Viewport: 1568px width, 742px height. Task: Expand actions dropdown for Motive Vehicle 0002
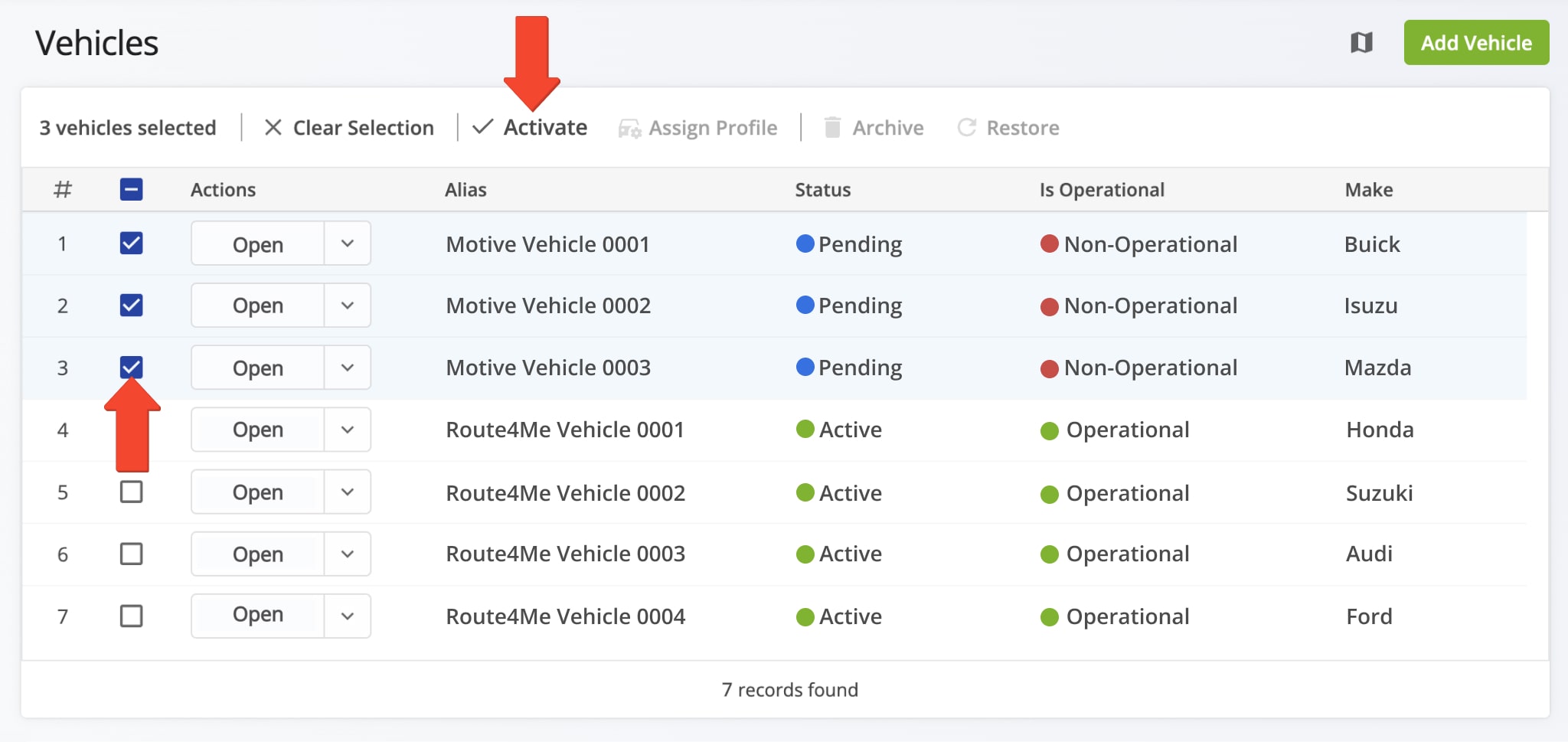tap(348, 306)
